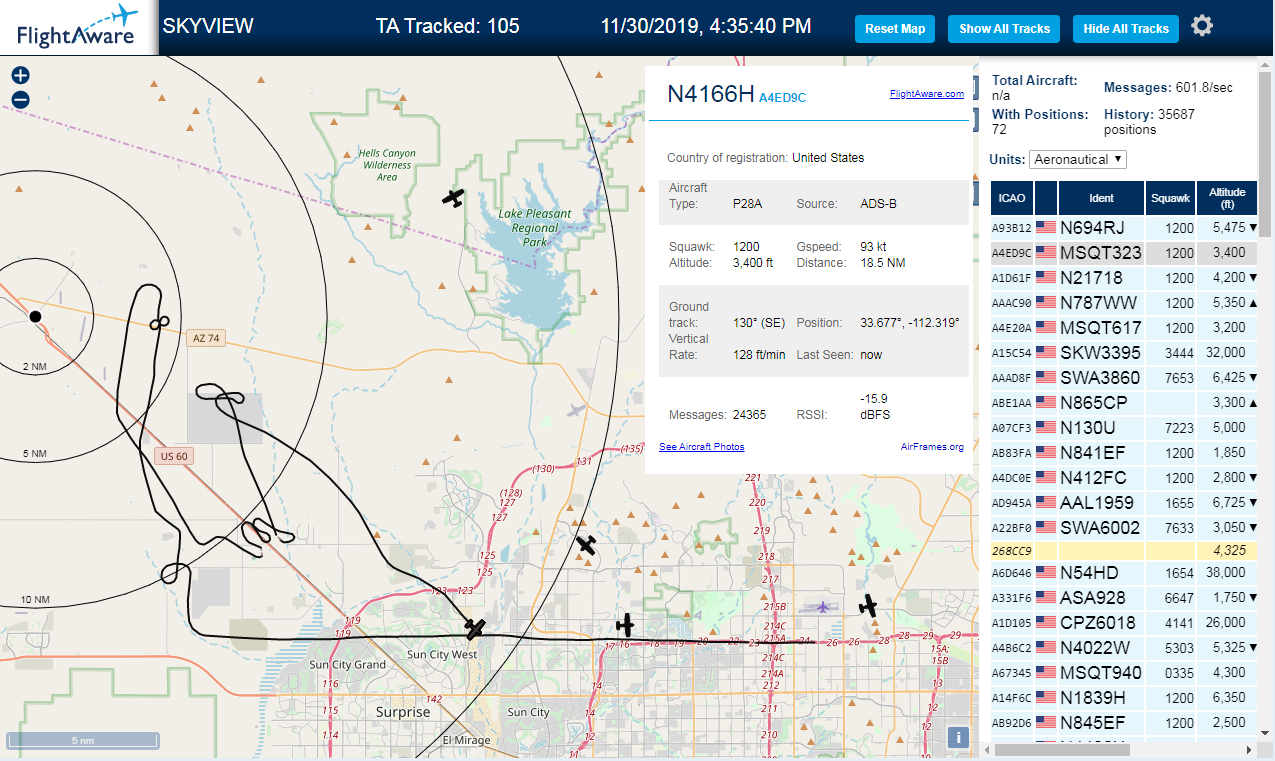The width and height of the screenshot is (1275, 761).
Task: Click the 5 nm map scale bar
Action: click(82, 741)
